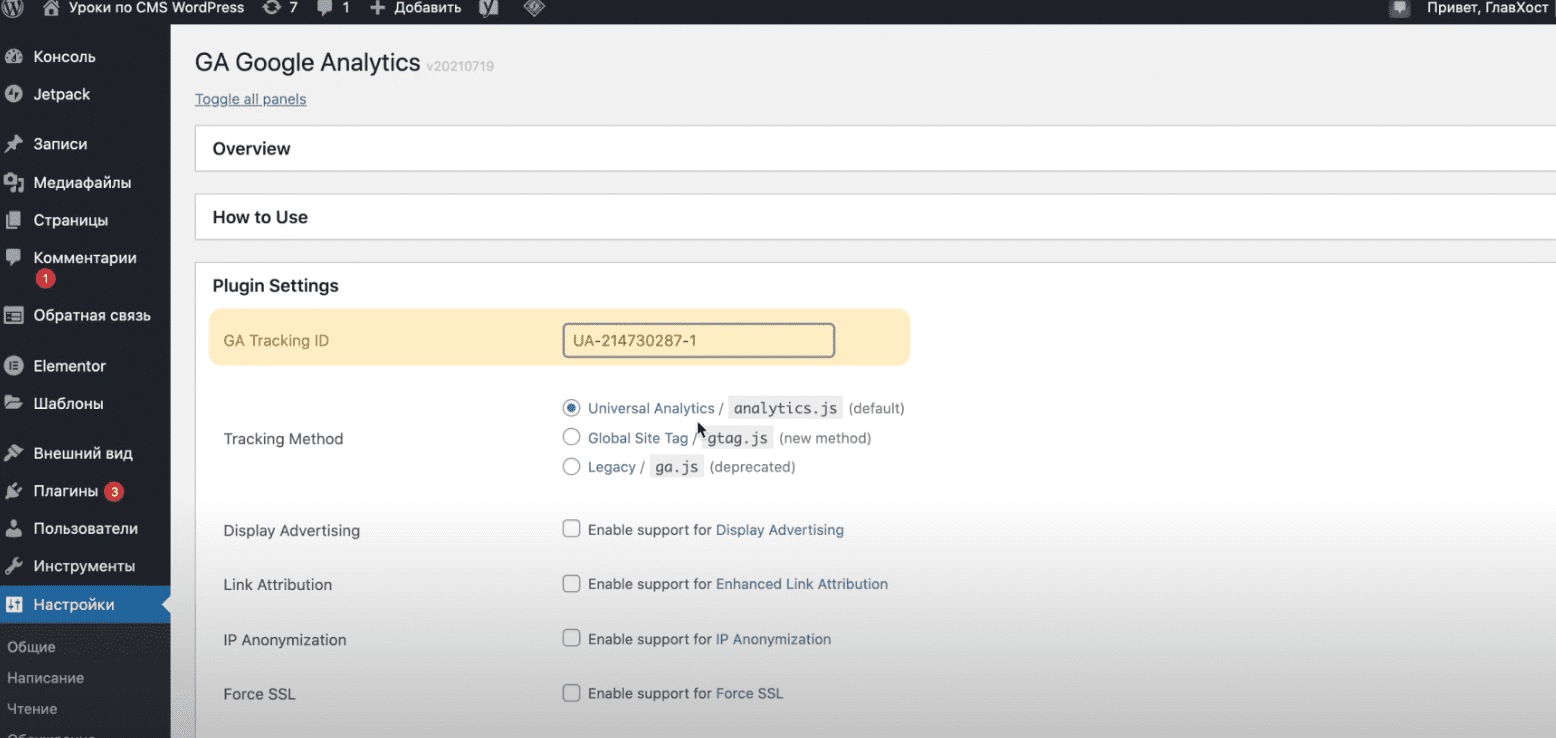The width and height of the screenshot is (1556, 738).
Task: Click the Yoast SEO icon in admin bar
Action: (x=488, y=8)
